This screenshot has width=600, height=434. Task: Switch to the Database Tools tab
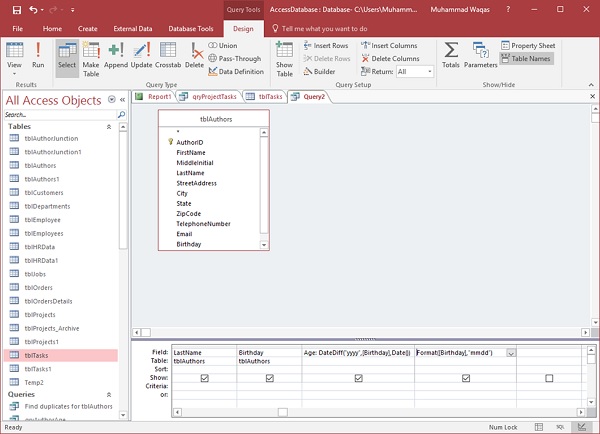(190, 30)
